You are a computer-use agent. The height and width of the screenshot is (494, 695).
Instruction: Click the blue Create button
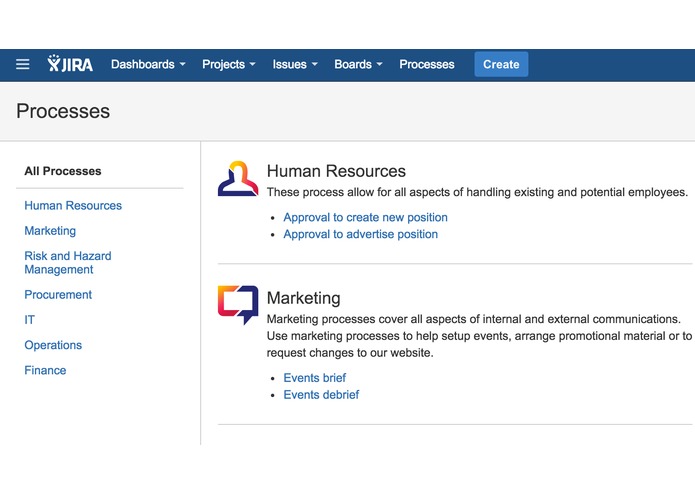501,65
